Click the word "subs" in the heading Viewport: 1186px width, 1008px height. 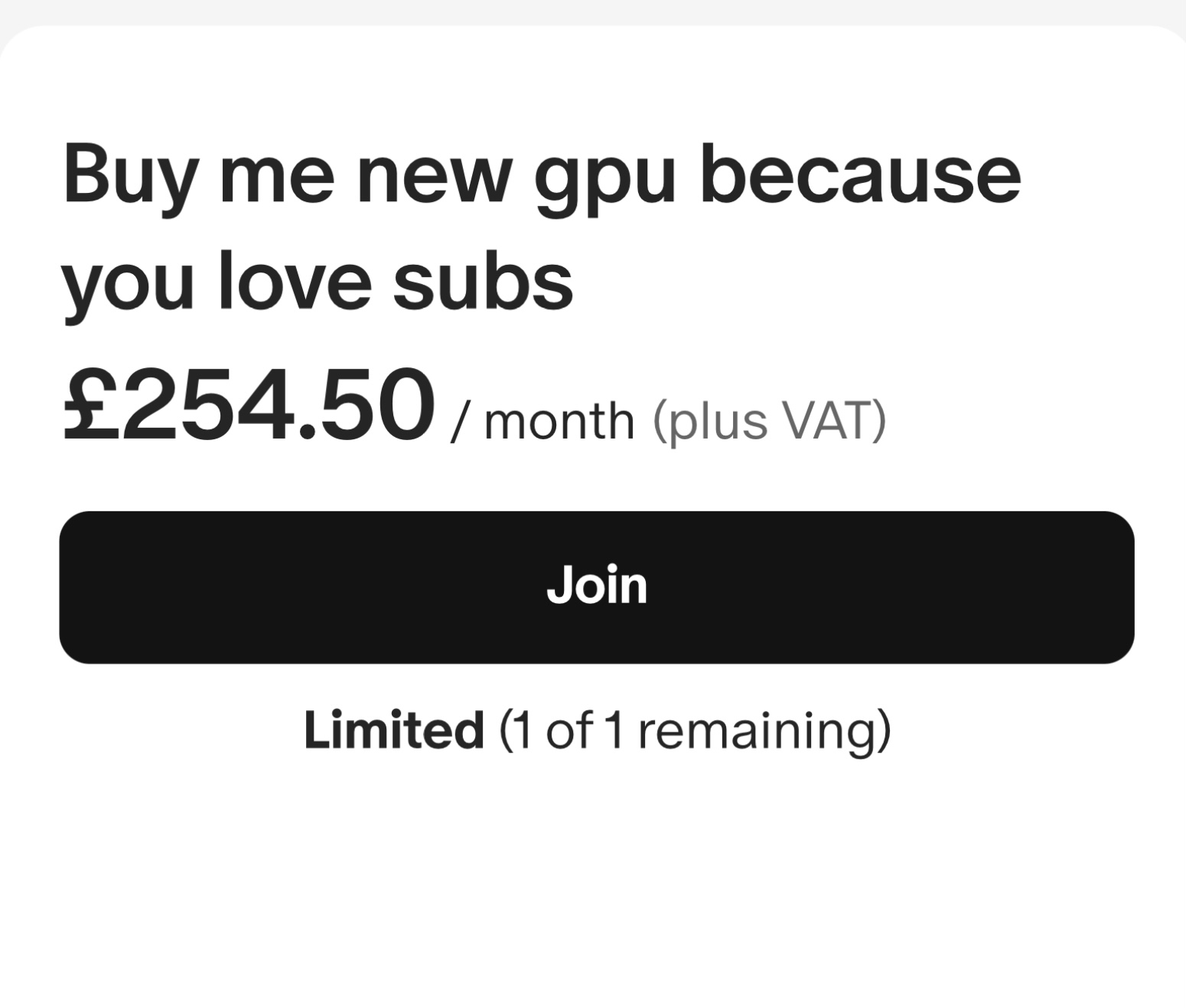(483, 281)
